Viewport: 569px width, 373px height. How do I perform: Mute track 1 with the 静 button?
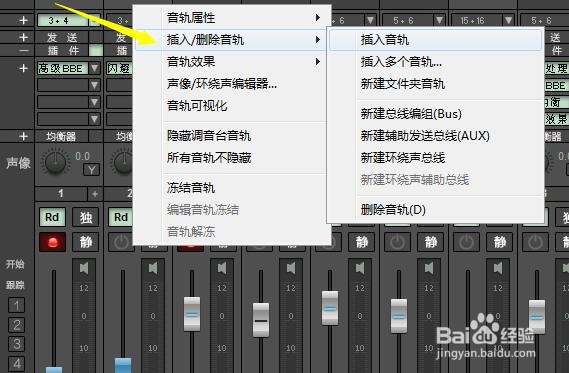point(86,242)
